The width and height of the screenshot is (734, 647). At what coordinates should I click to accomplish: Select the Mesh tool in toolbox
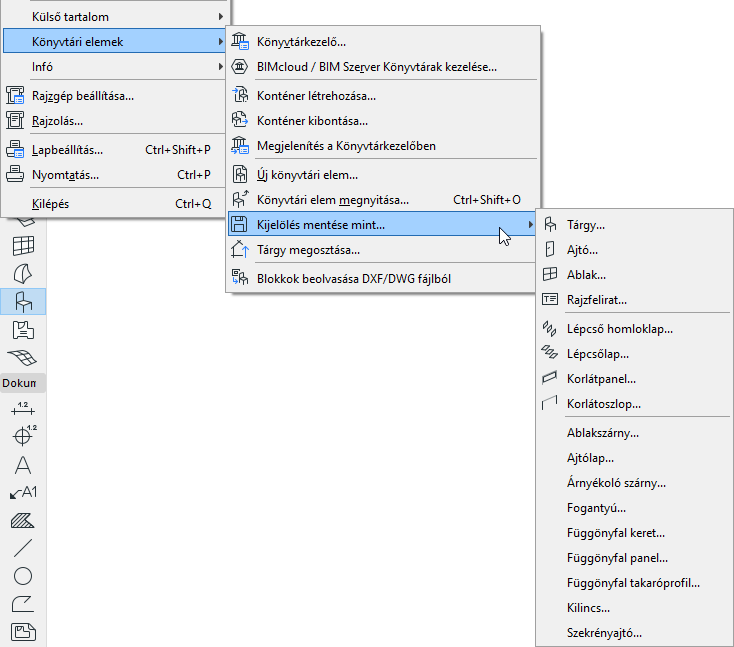pyautogui.click(x=23, y=358)
